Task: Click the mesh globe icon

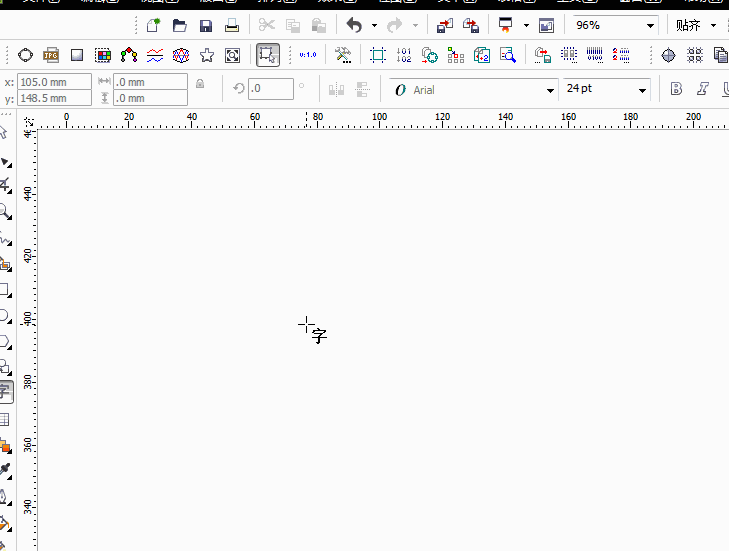Action: click(x=181, y=55)
